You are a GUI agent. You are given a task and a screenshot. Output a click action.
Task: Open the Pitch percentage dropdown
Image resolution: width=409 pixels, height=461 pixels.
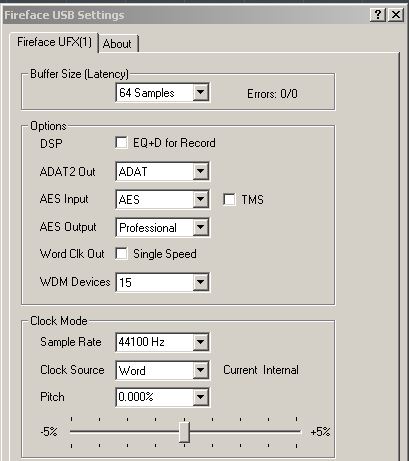pyautogui.click(x=163, y=397)
